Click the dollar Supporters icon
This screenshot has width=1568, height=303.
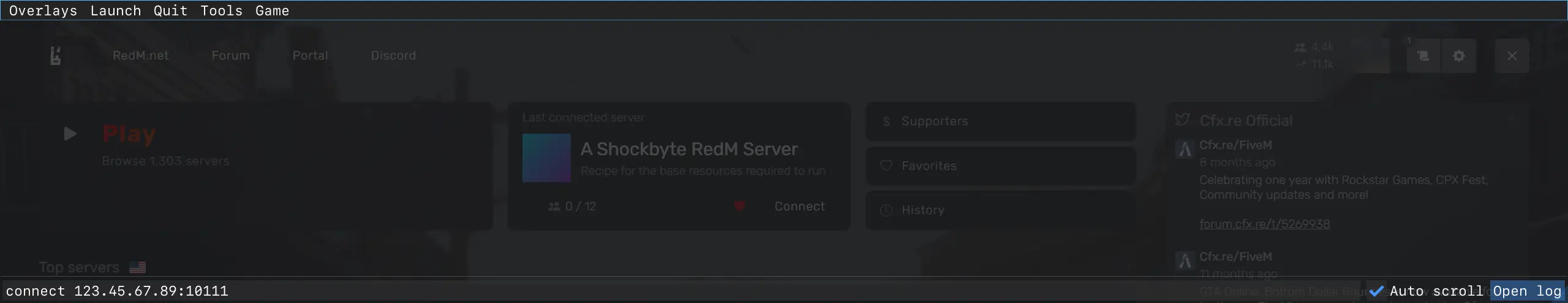point(886,121)
